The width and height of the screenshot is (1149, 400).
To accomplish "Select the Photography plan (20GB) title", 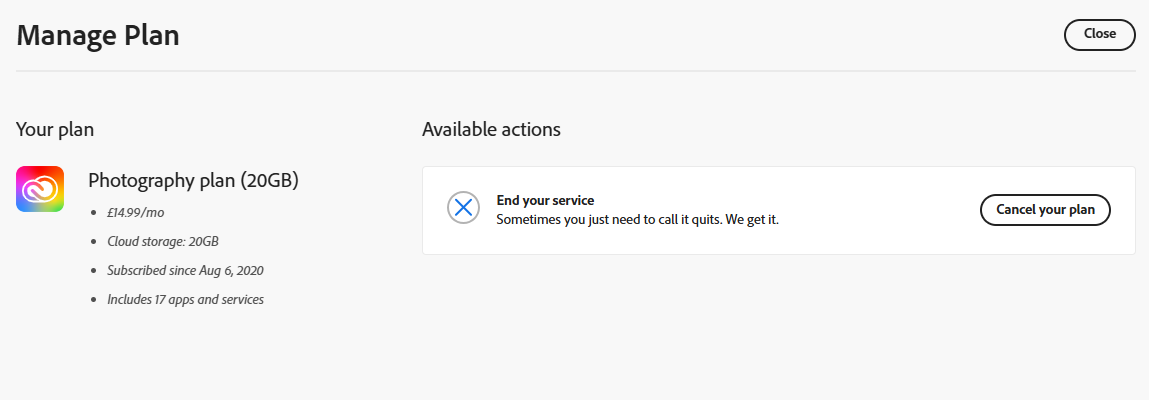I will click(193, 180).
